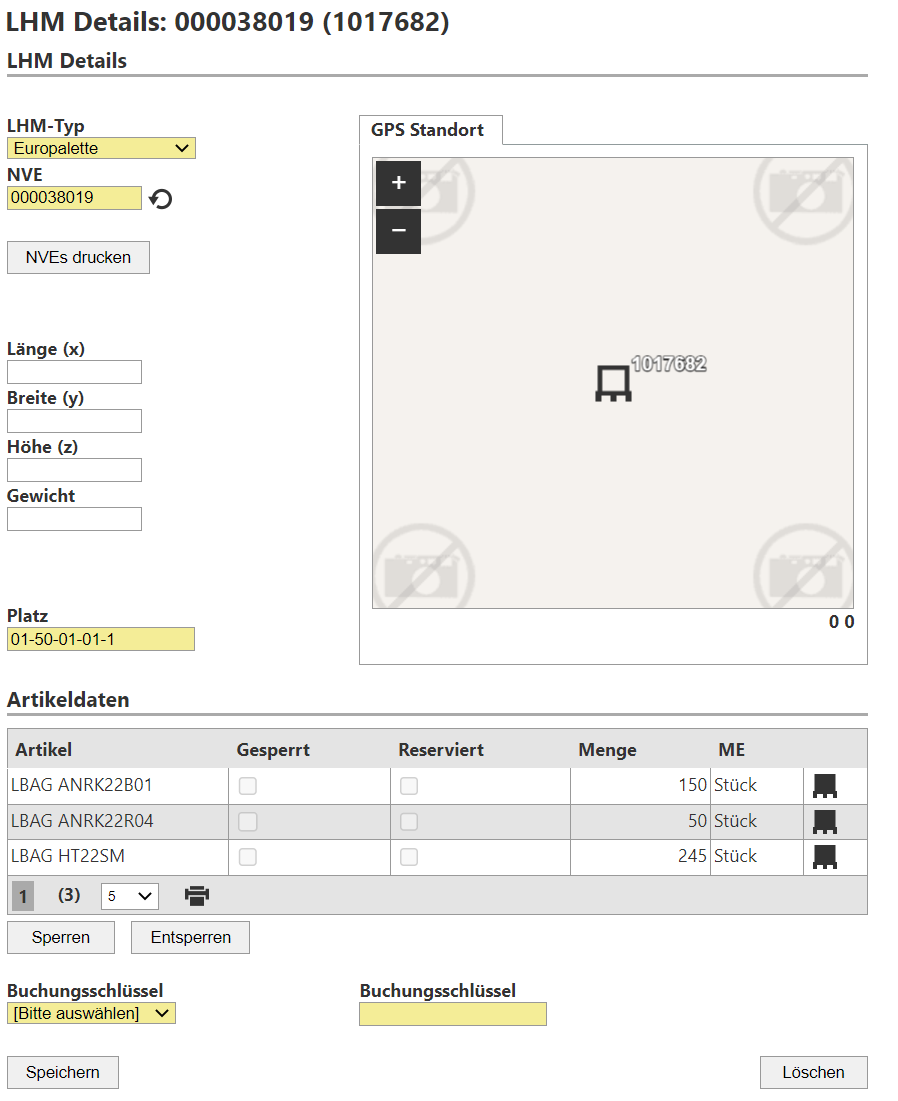Viewport: 898px width, 1101px height.
Task: Expand Buchungsschlüssel 'Bitte auswählen' dropdown
Action: tap(91, 1014)
